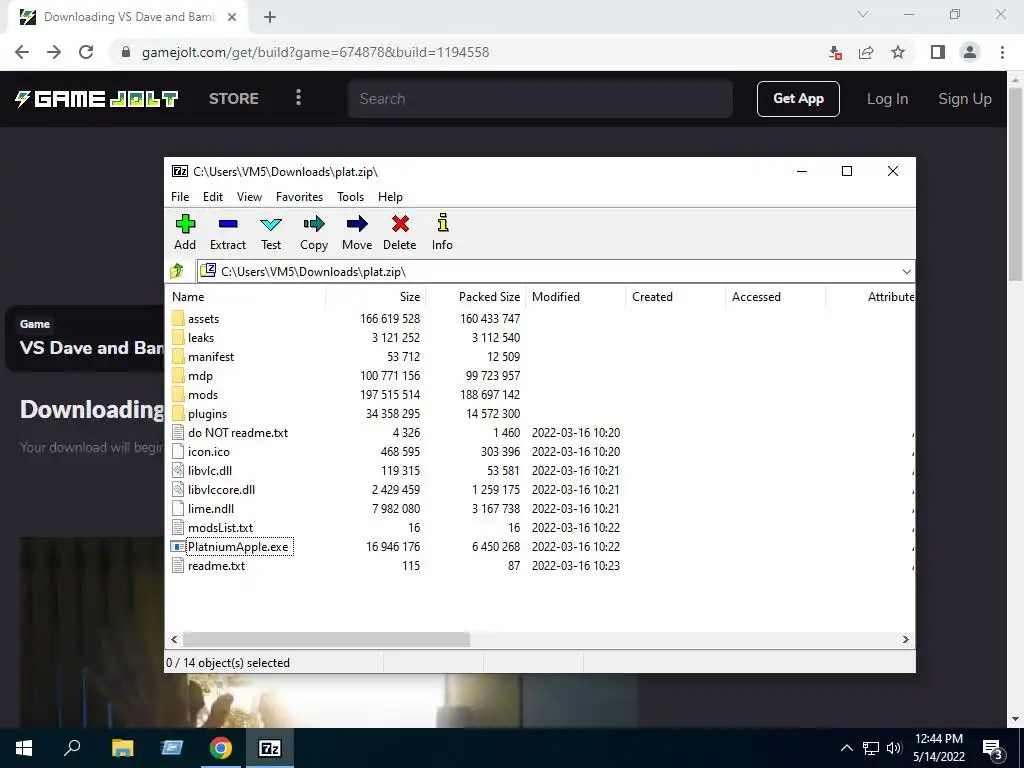This screenshot has height=768, width=1024.
Task: Toggle Chrome side panel icon
Action: point(938,52)
